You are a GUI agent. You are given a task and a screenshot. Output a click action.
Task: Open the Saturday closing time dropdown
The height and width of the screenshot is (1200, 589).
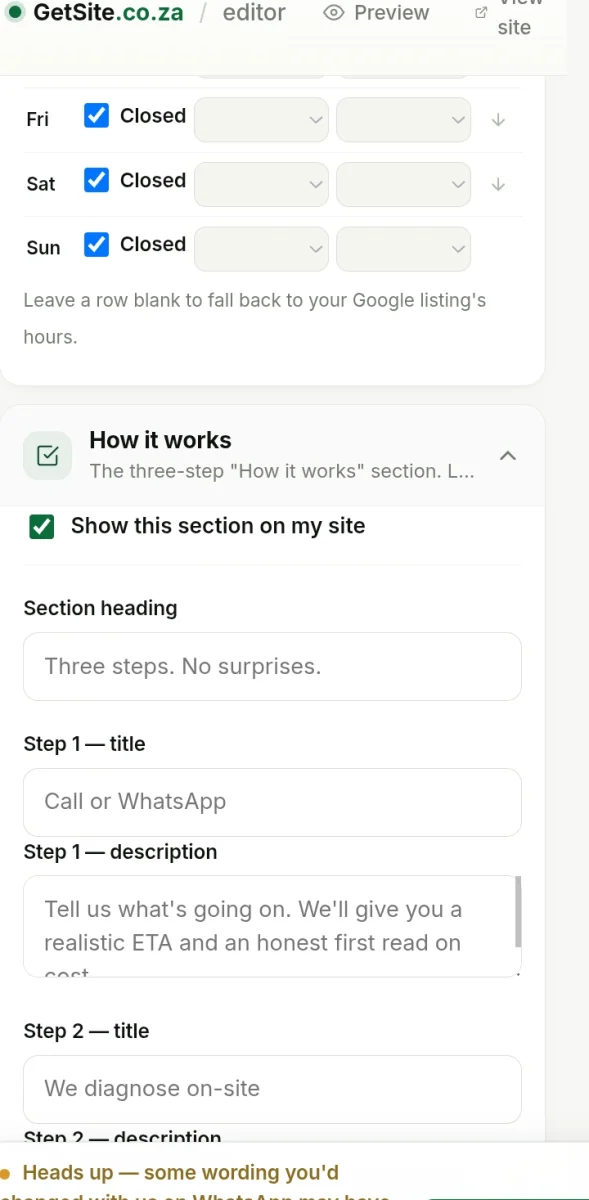pos(403,184)
